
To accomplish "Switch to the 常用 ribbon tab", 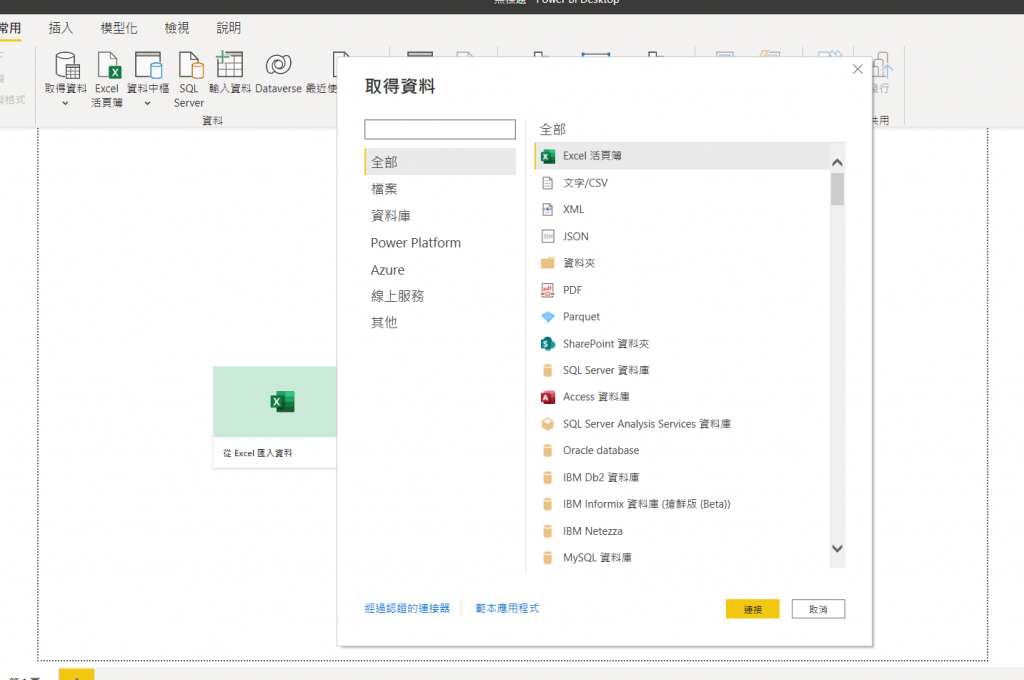I will pyautogui.click(x=10, y=28).
